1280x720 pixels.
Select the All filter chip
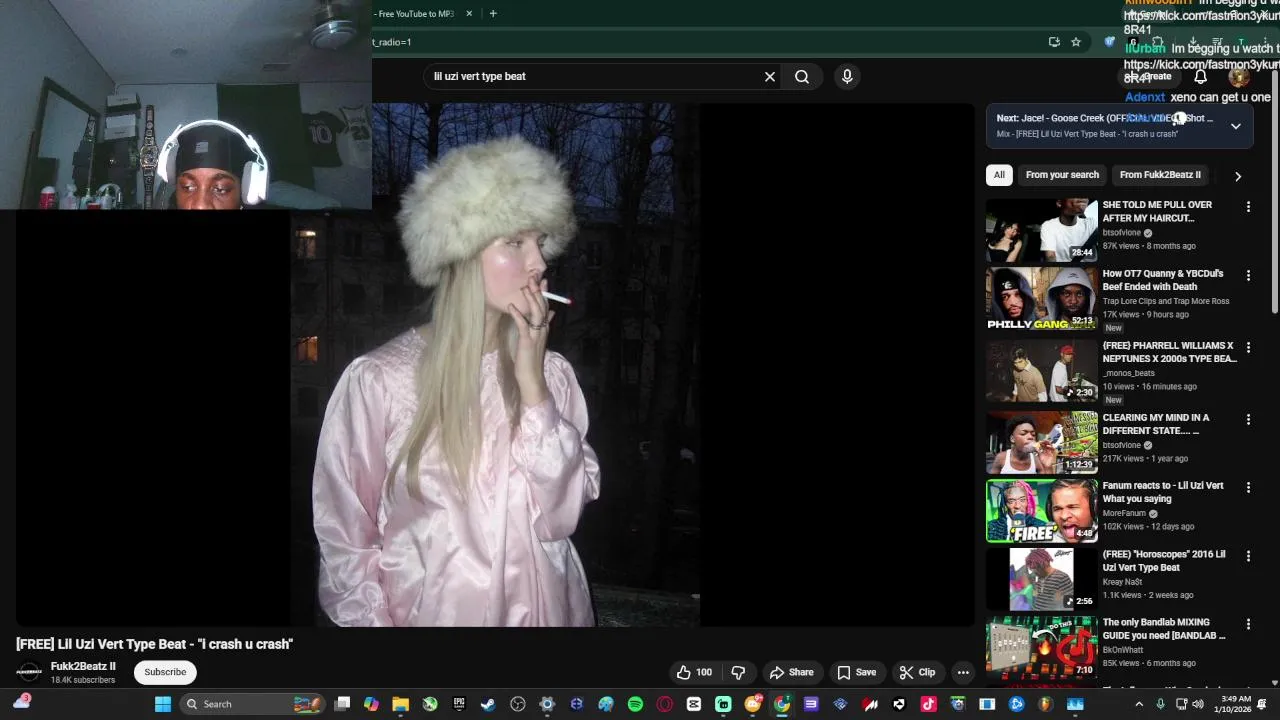pyautogui.click(x=999, y=175)
